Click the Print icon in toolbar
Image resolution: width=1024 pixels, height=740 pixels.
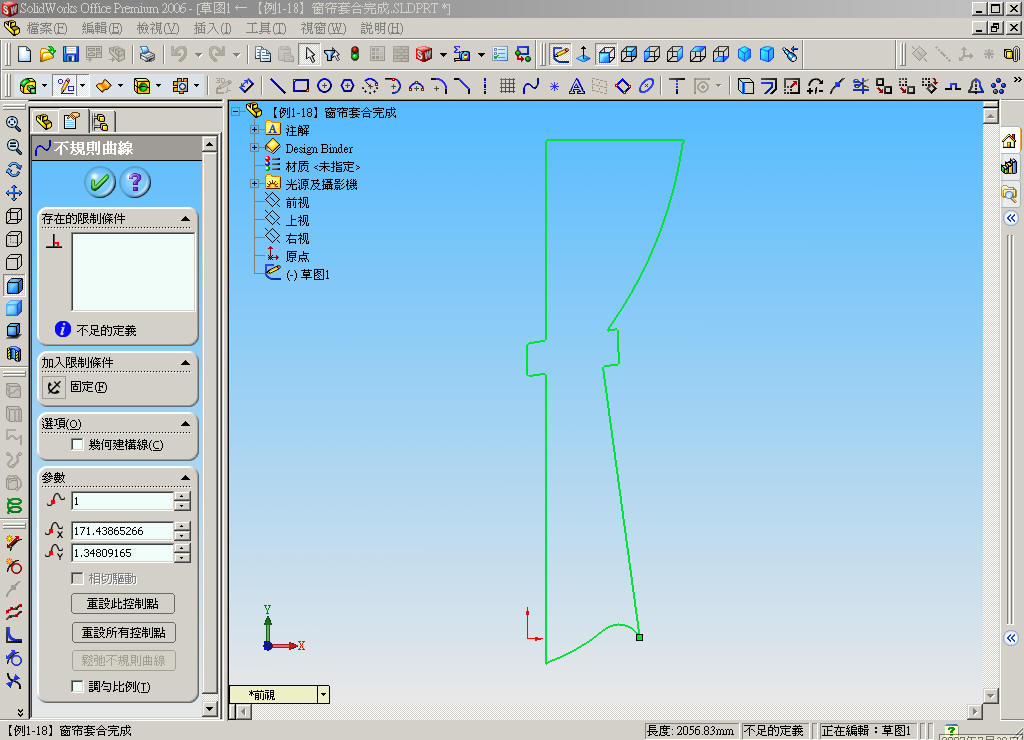coord(148,54)
